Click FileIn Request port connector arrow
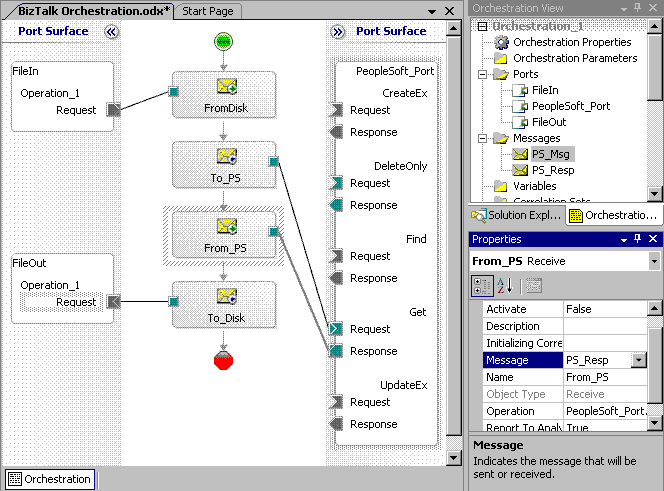Image resolution: width=664 pixels, height=491 pixels. [x=113, y=109]
